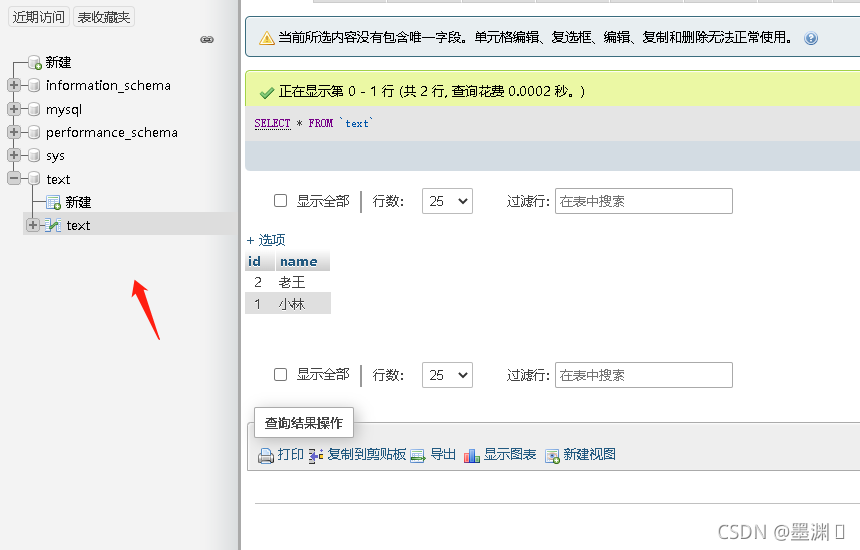Click the Copy to clipboard icon
Viewport: 860px width, 550px height.
316,455
